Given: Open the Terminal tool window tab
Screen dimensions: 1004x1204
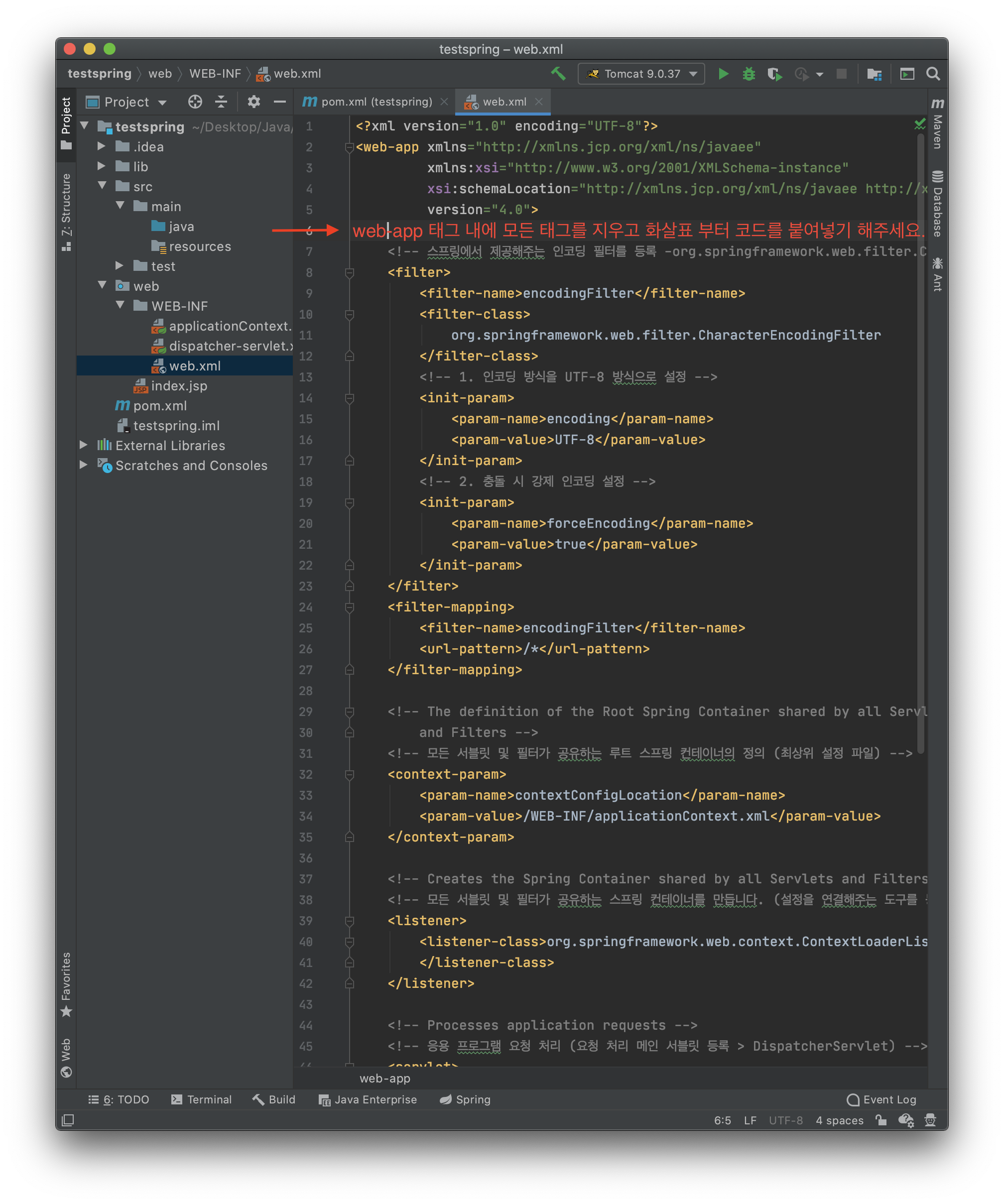Looking at the screenshot, I should [x=201, y=1099].
